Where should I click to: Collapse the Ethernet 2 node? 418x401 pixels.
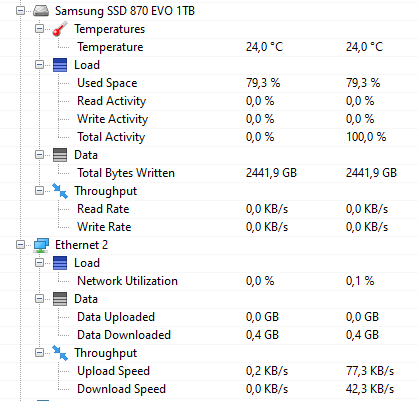(x=20, y=245)
